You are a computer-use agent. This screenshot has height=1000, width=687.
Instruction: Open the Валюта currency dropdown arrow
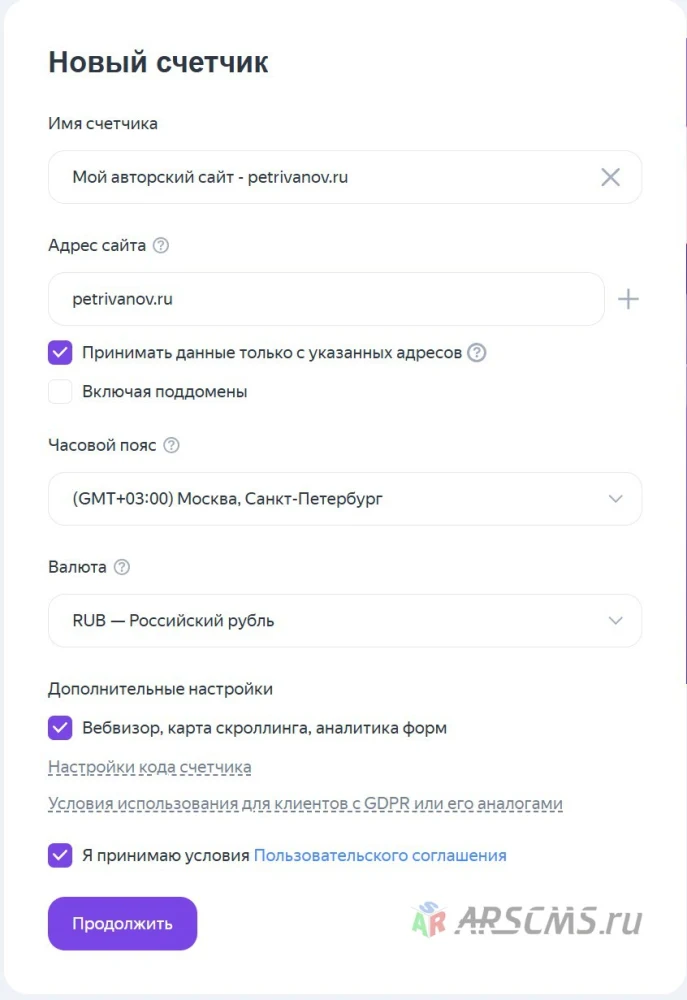616,621
